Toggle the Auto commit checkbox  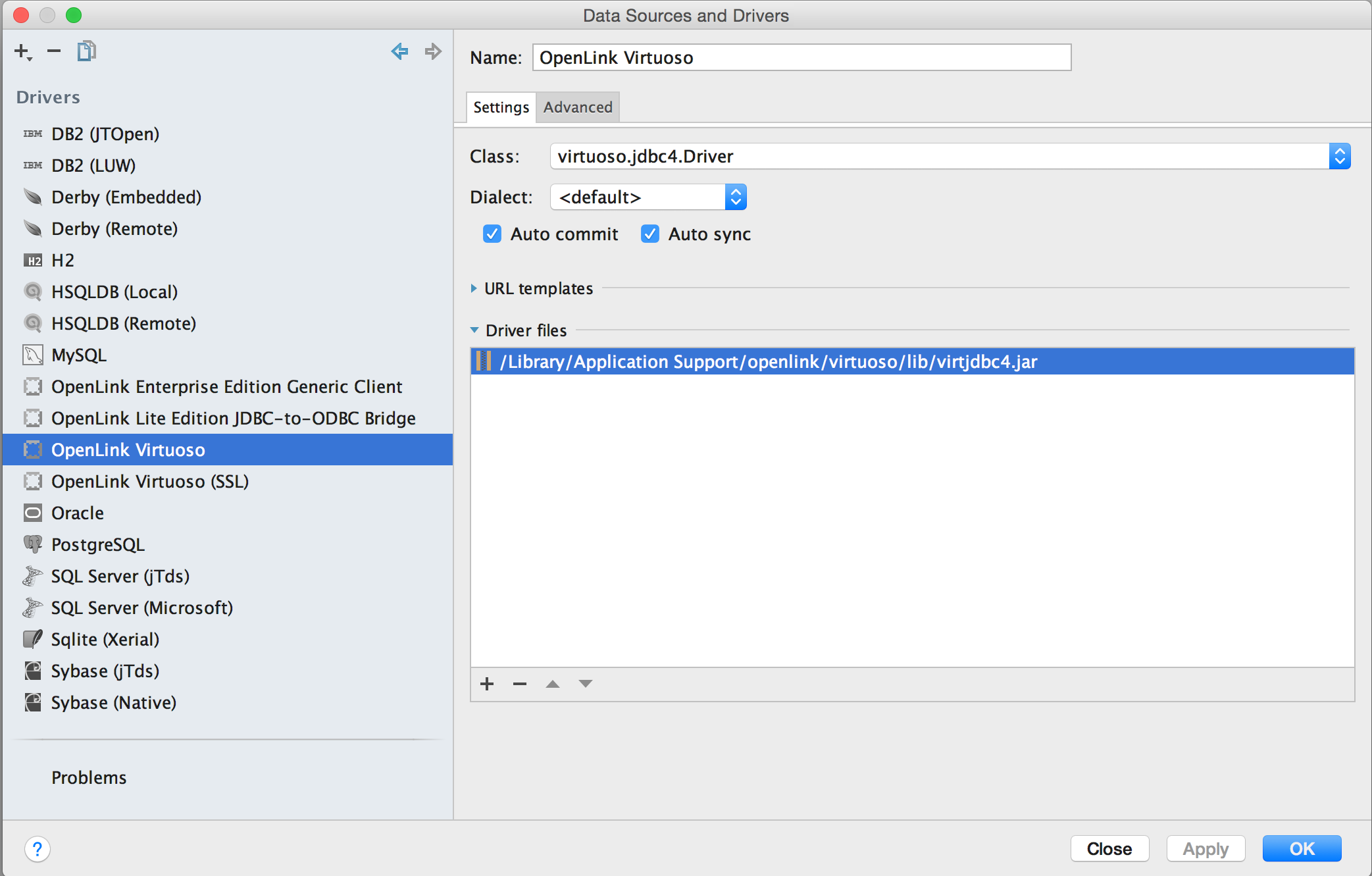pyautogui.click(x=492, y=234)
